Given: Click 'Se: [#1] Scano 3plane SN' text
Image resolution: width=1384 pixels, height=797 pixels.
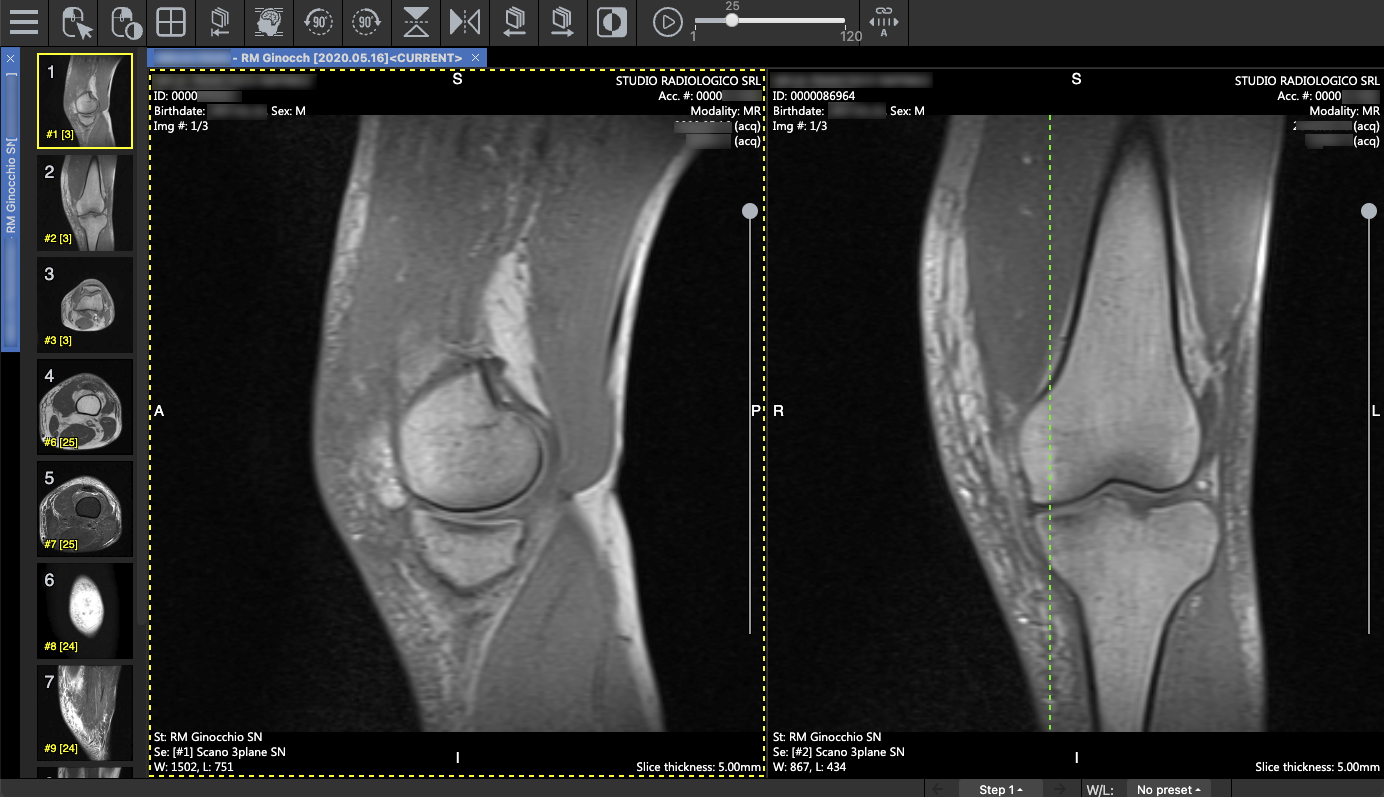Looking at the screenshot, I should point(219,752).
